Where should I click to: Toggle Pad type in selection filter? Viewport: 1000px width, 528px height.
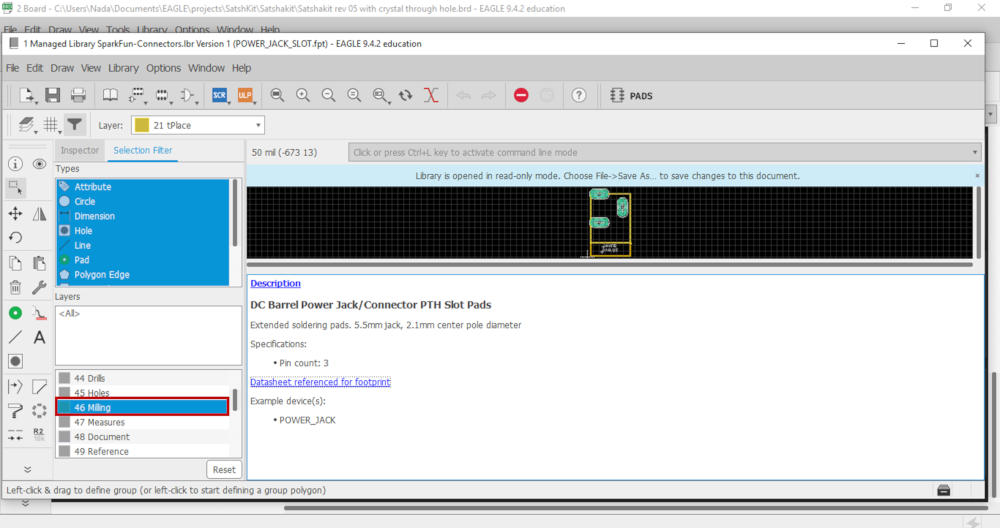click(x=142, y=260)
